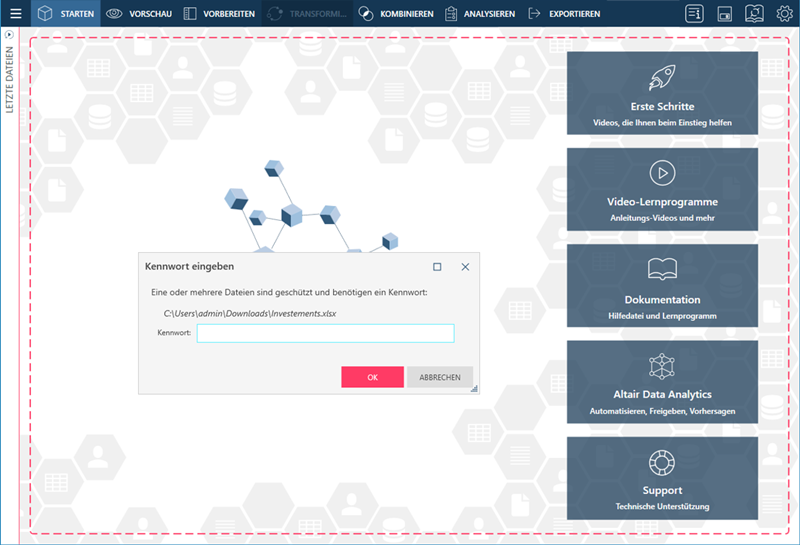Click the dialog resize grip corner
Screen dimensions: 800x545
click(x=474, y=389)
